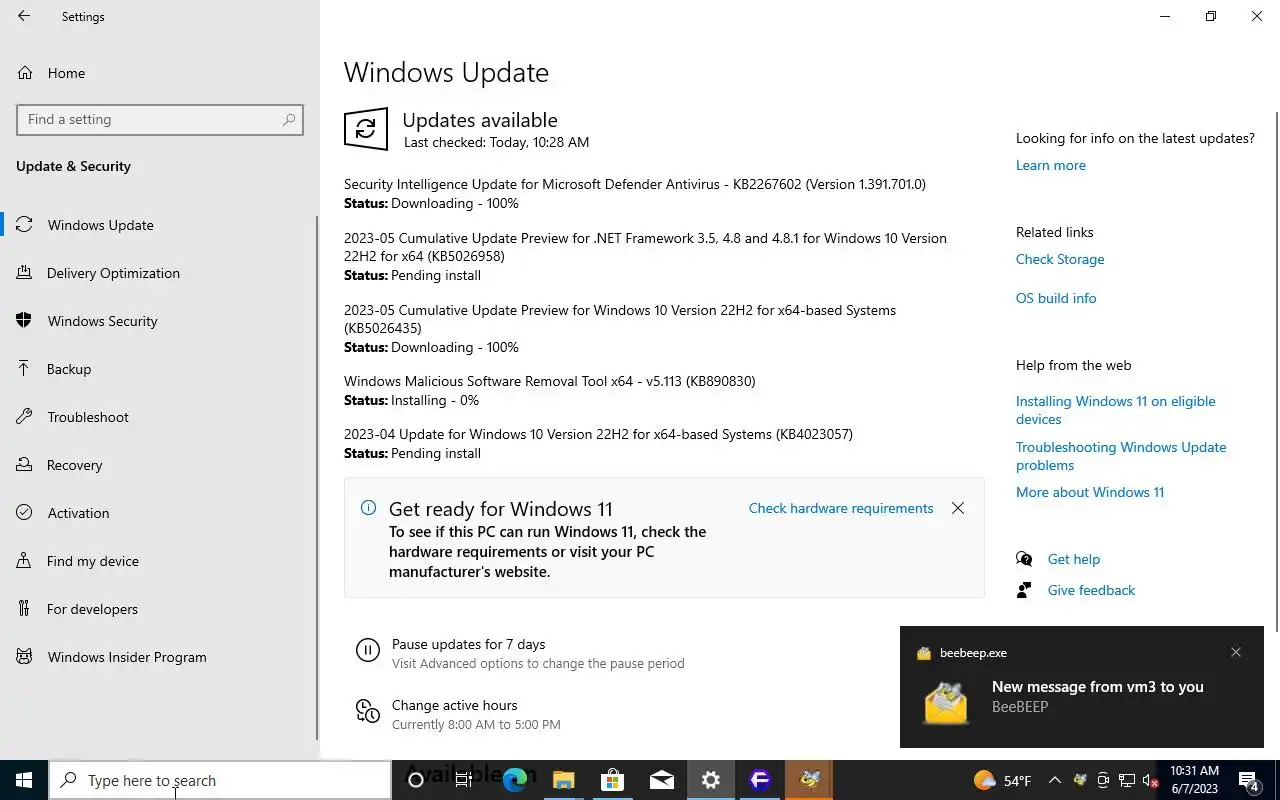Open the purple F app on taskbar
The width and height of the screenshot is (1280, 800).
pyautogui.click(x=759, y=780)
